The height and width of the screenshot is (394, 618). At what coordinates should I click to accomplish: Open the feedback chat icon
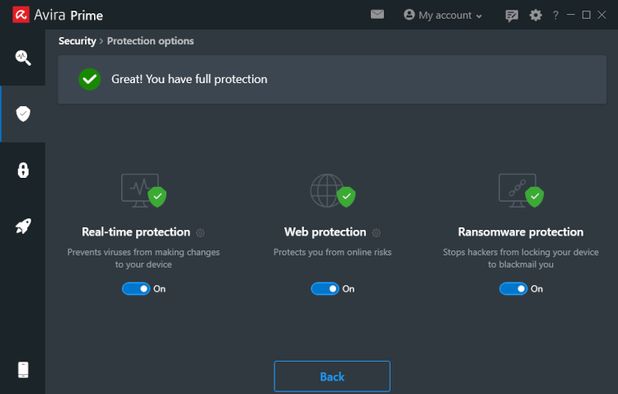pyautogui.click(x=512, y=15)
